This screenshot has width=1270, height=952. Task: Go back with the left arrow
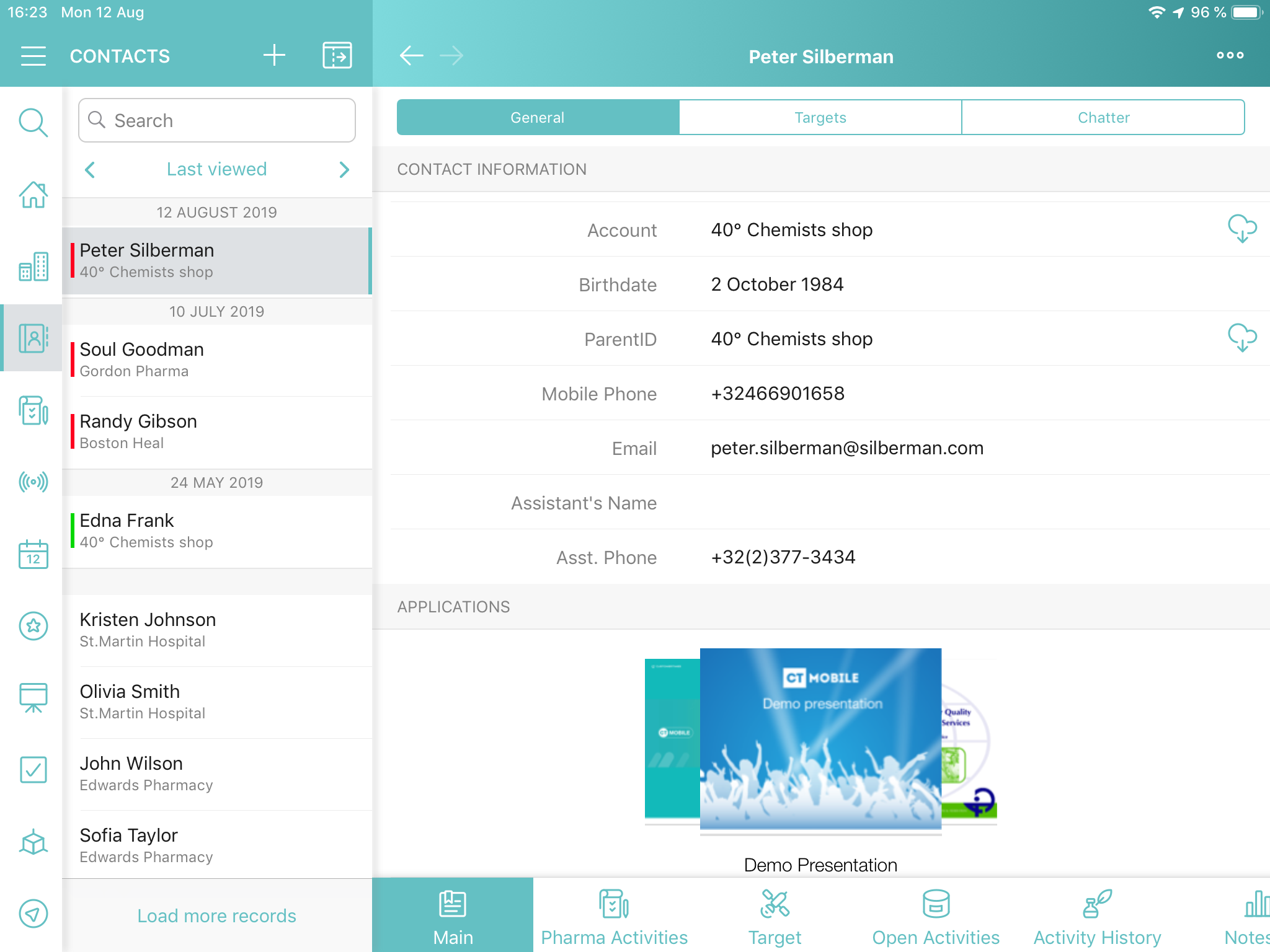[412, 56]
